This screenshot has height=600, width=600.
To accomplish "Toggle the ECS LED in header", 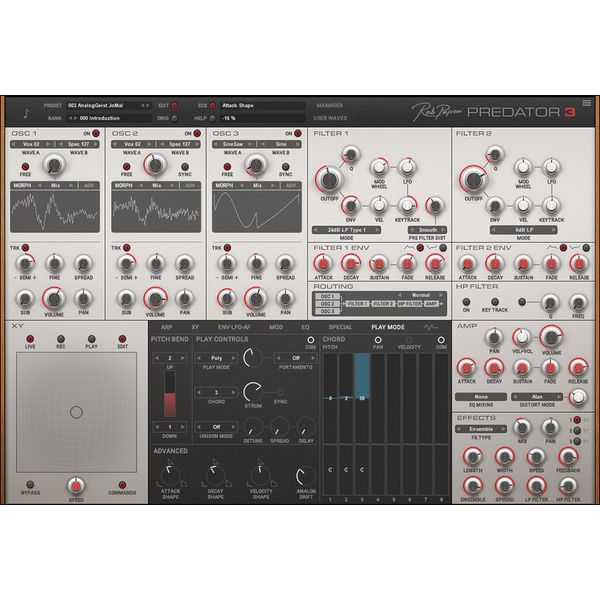I will [x=213, y=106].
